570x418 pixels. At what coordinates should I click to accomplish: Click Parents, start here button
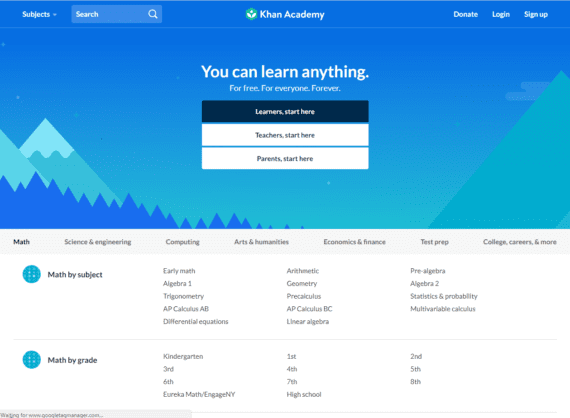(285, 158)
